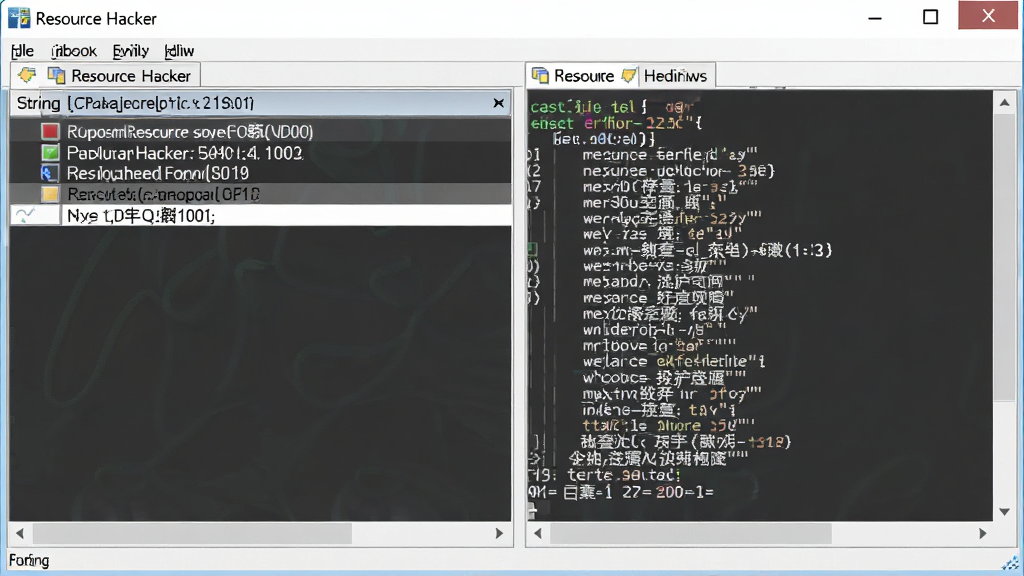1024x576 pixels.
Task: Click the up arrow of the code pane scrollbar
Action: 1004,103
